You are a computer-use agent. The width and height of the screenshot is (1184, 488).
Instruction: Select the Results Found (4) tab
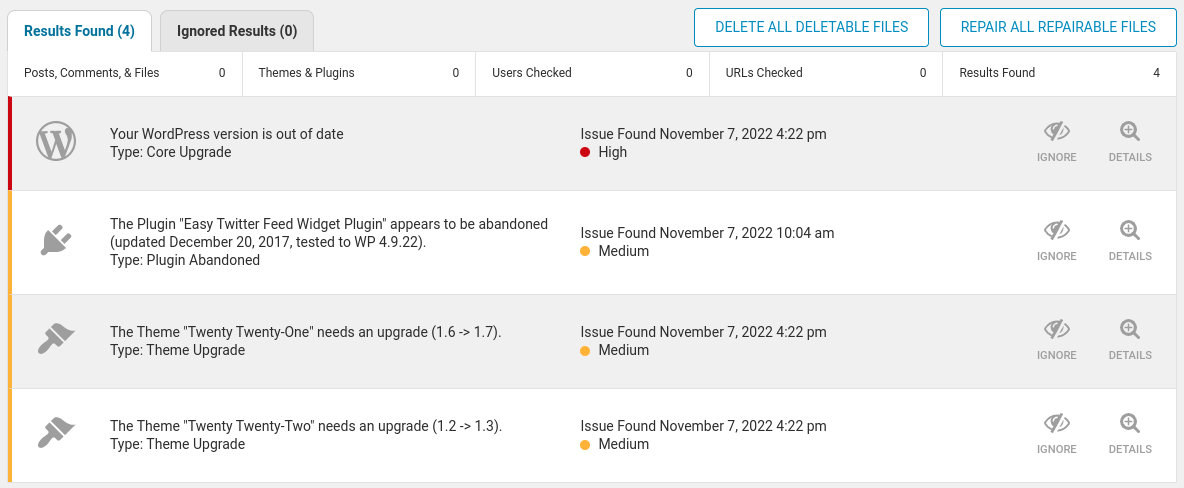tap(80, 31)
